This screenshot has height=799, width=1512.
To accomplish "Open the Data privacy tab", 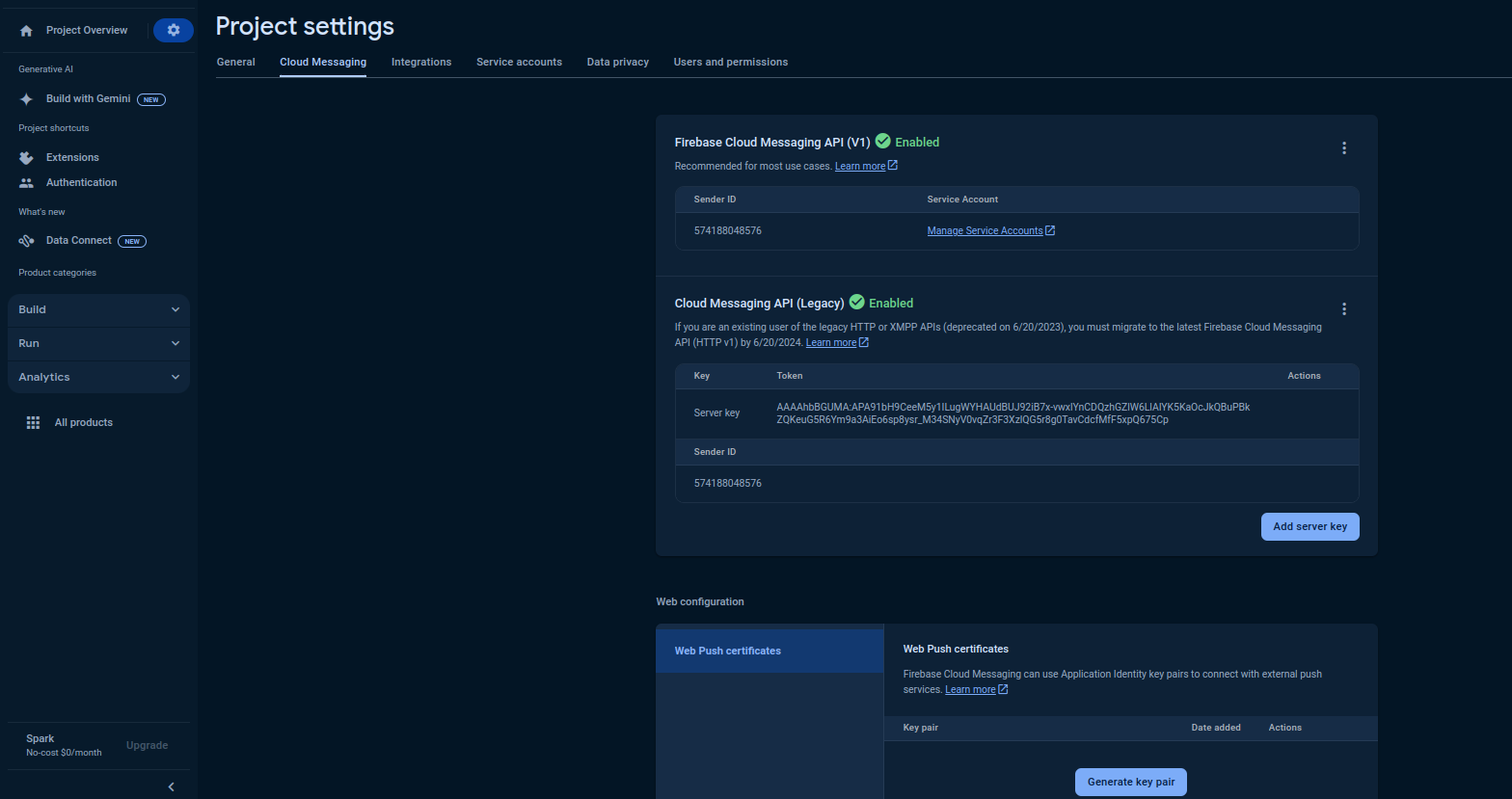I will pos(618,62).
